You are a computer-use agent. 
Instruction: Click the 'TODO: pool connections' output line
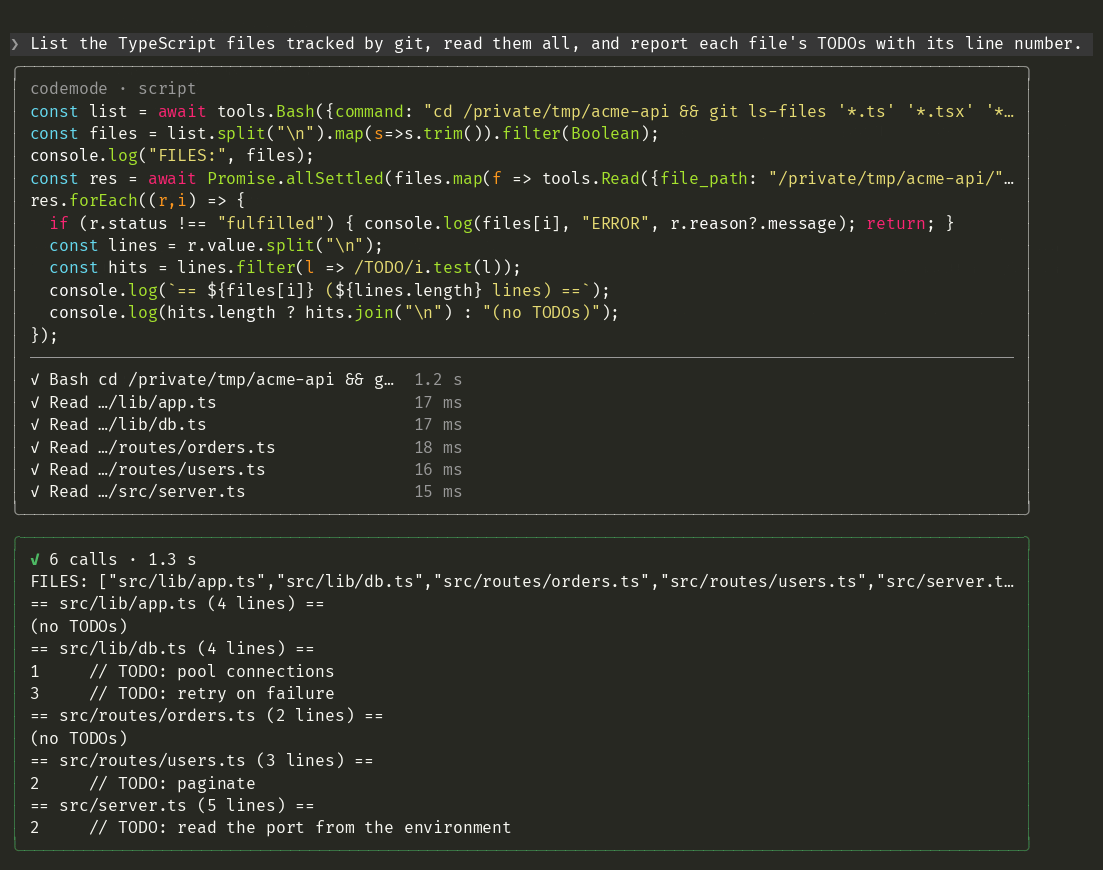coord(182,672)
